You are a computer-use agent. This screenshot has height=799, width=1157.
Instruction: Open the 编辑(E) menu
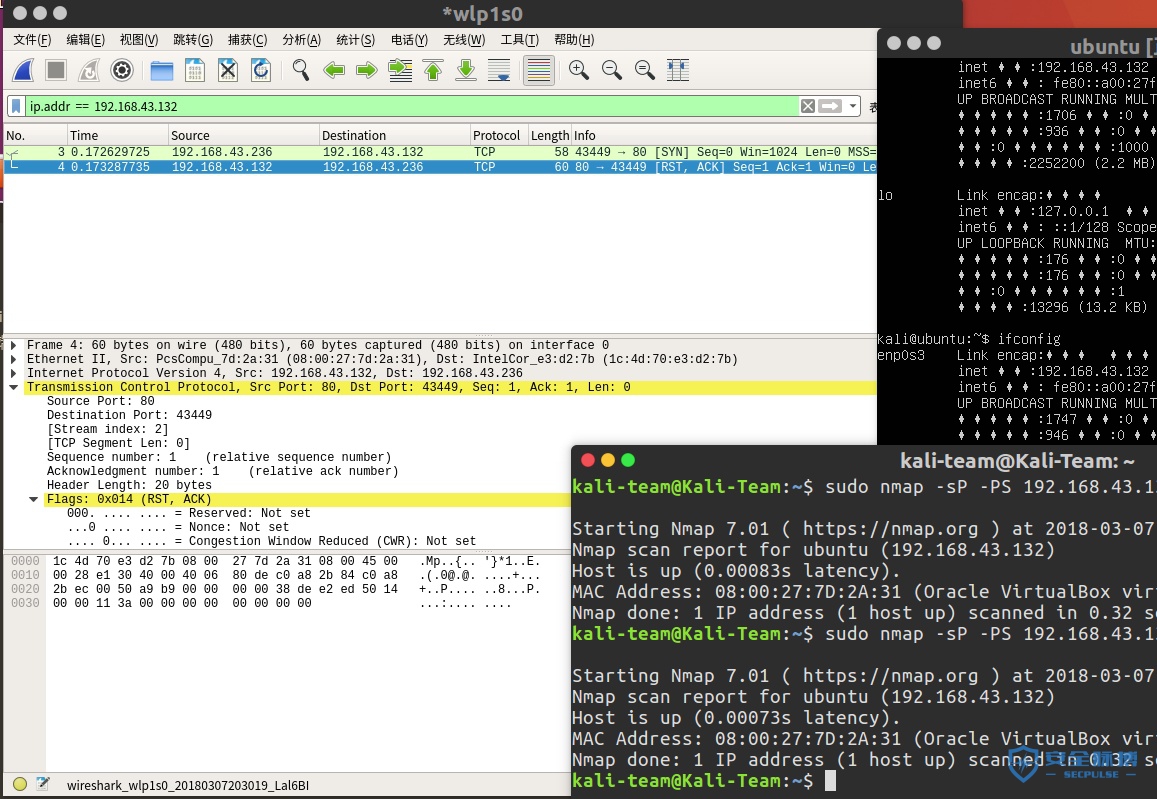point(86,40)
